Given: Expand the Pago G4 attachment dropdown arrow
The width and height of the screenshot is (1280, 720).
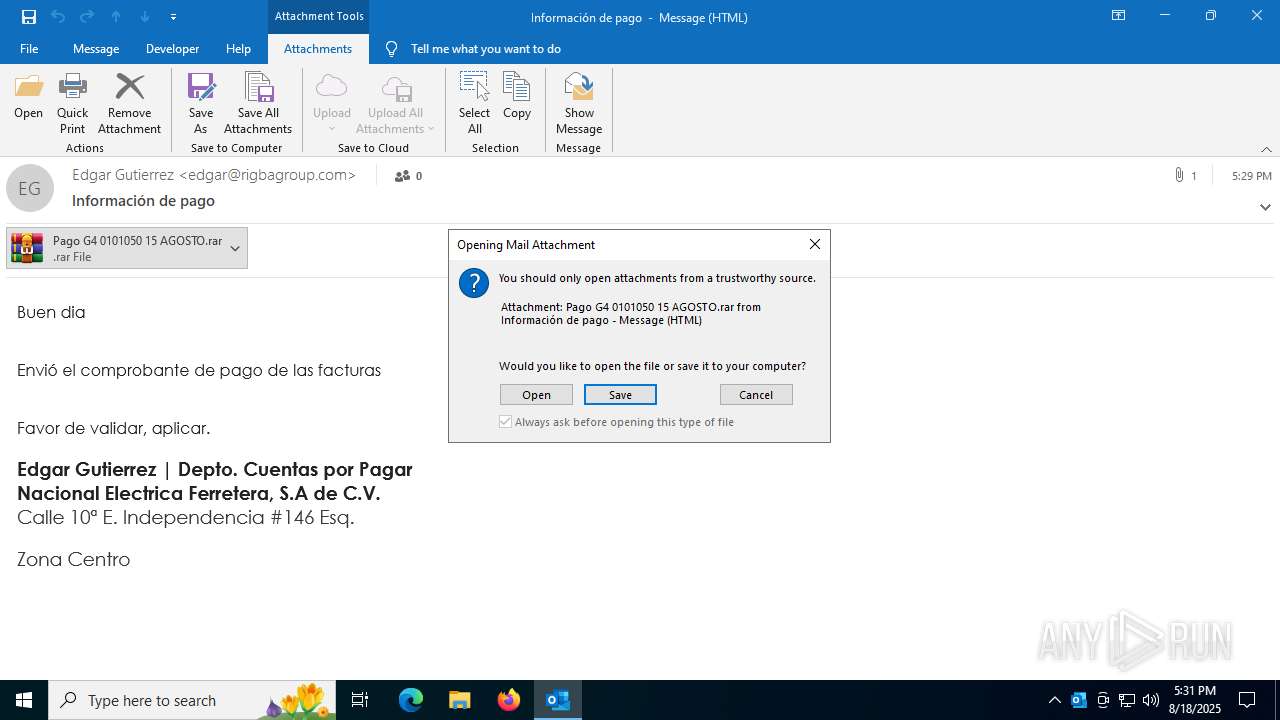Looking at the screenshot, I should (x=235, y=248).
